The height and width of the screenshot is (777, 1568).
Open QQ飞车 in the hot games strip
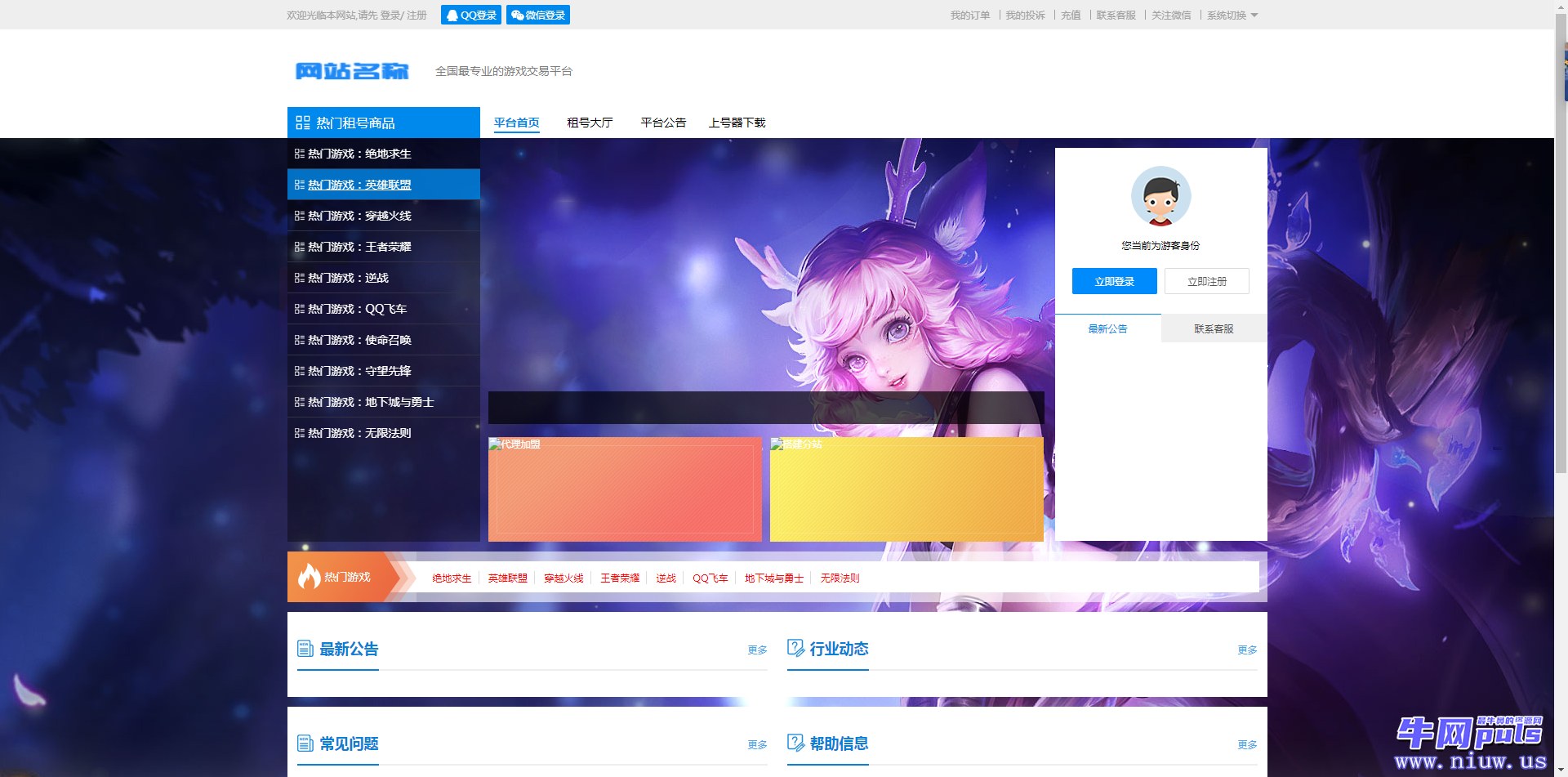(x=710, y=578)
